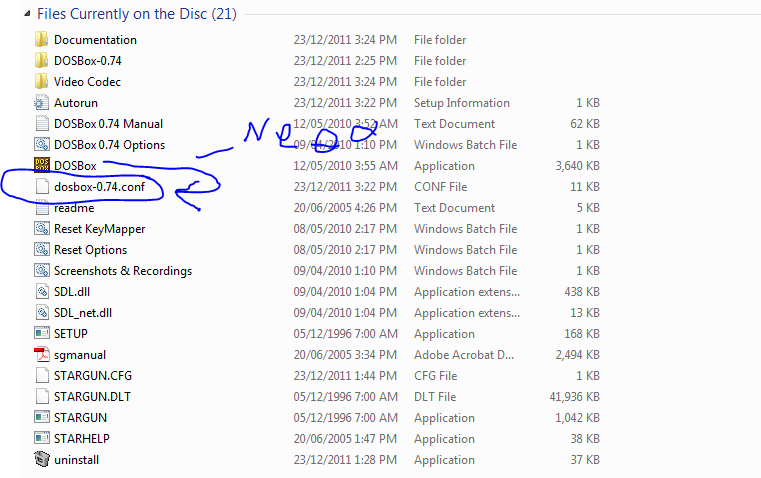
Task: Select the SETUP application icon
Action: pos(41,334)
